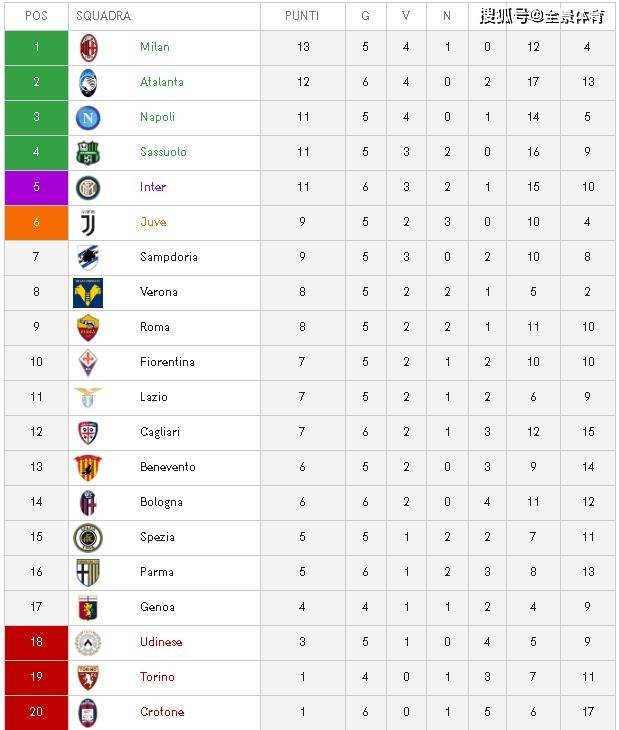Click the orange position 6 cell

pyautogui.click(x=36, y=222)
